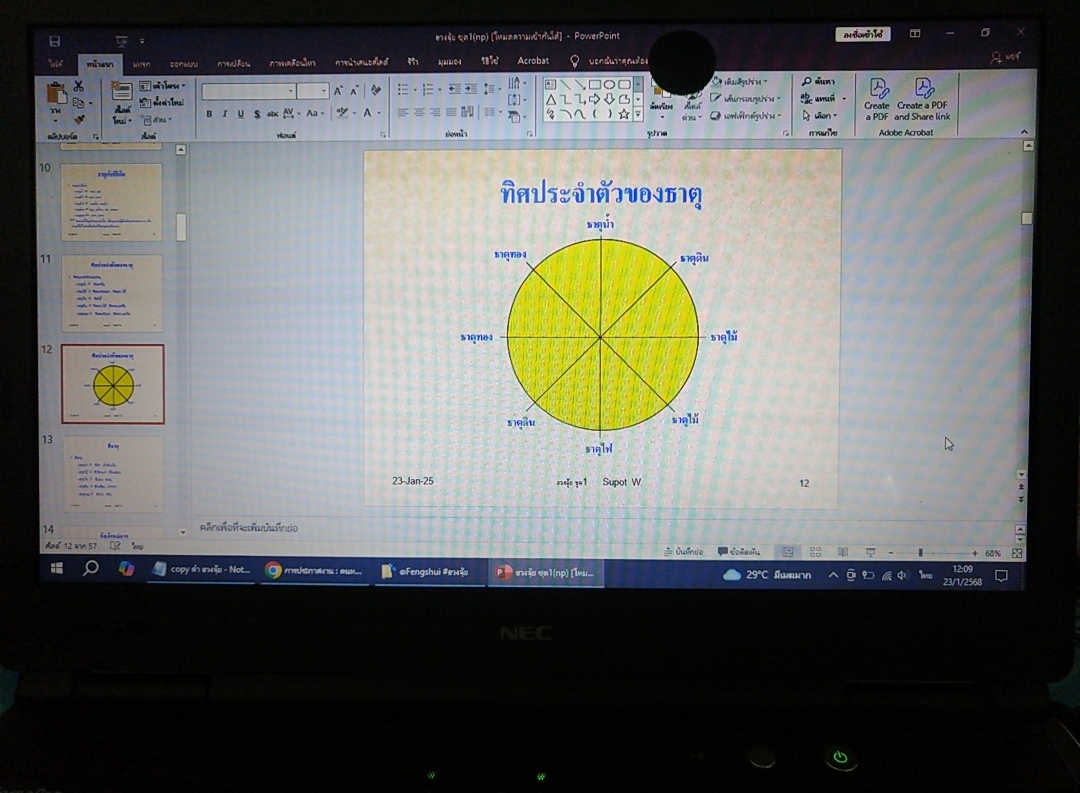Toggle Italic formatting

(224, 114)
